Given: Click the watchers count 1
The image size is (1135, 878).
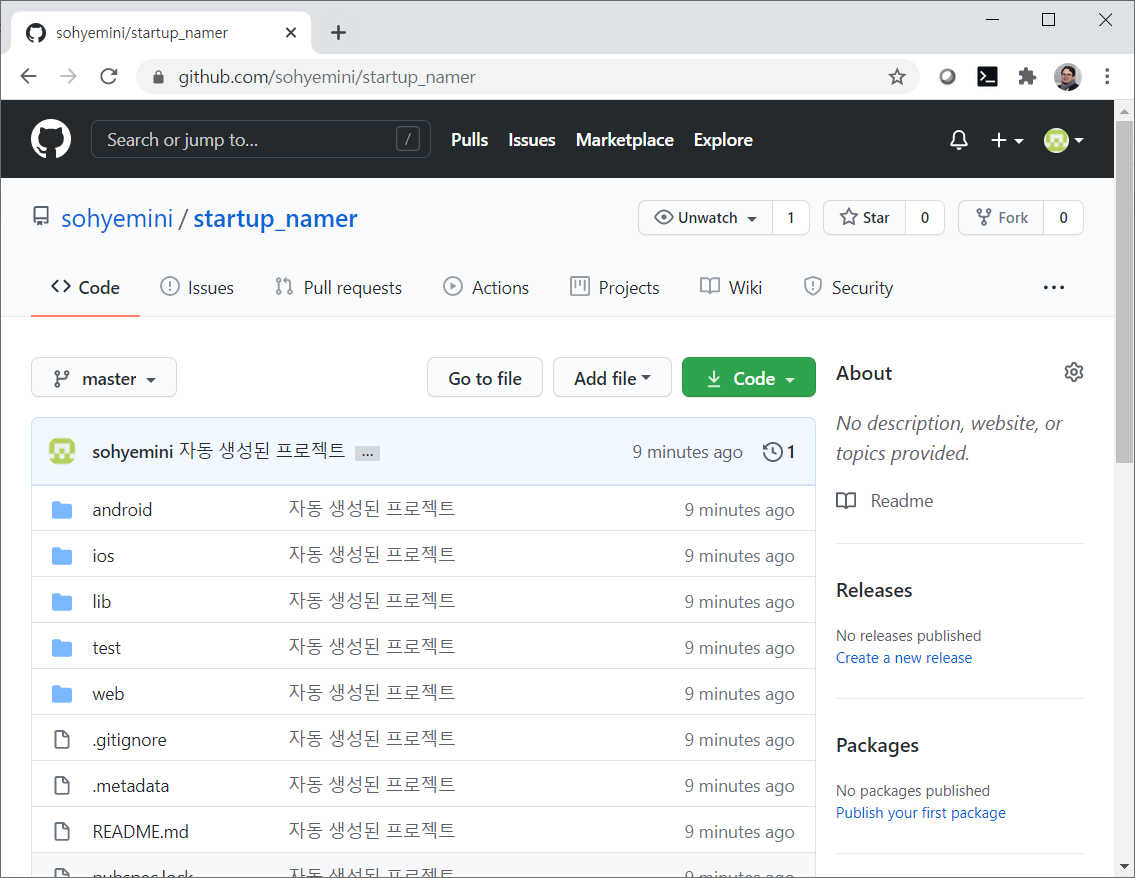Looking at the screenshot, I should tap(790, 218).
